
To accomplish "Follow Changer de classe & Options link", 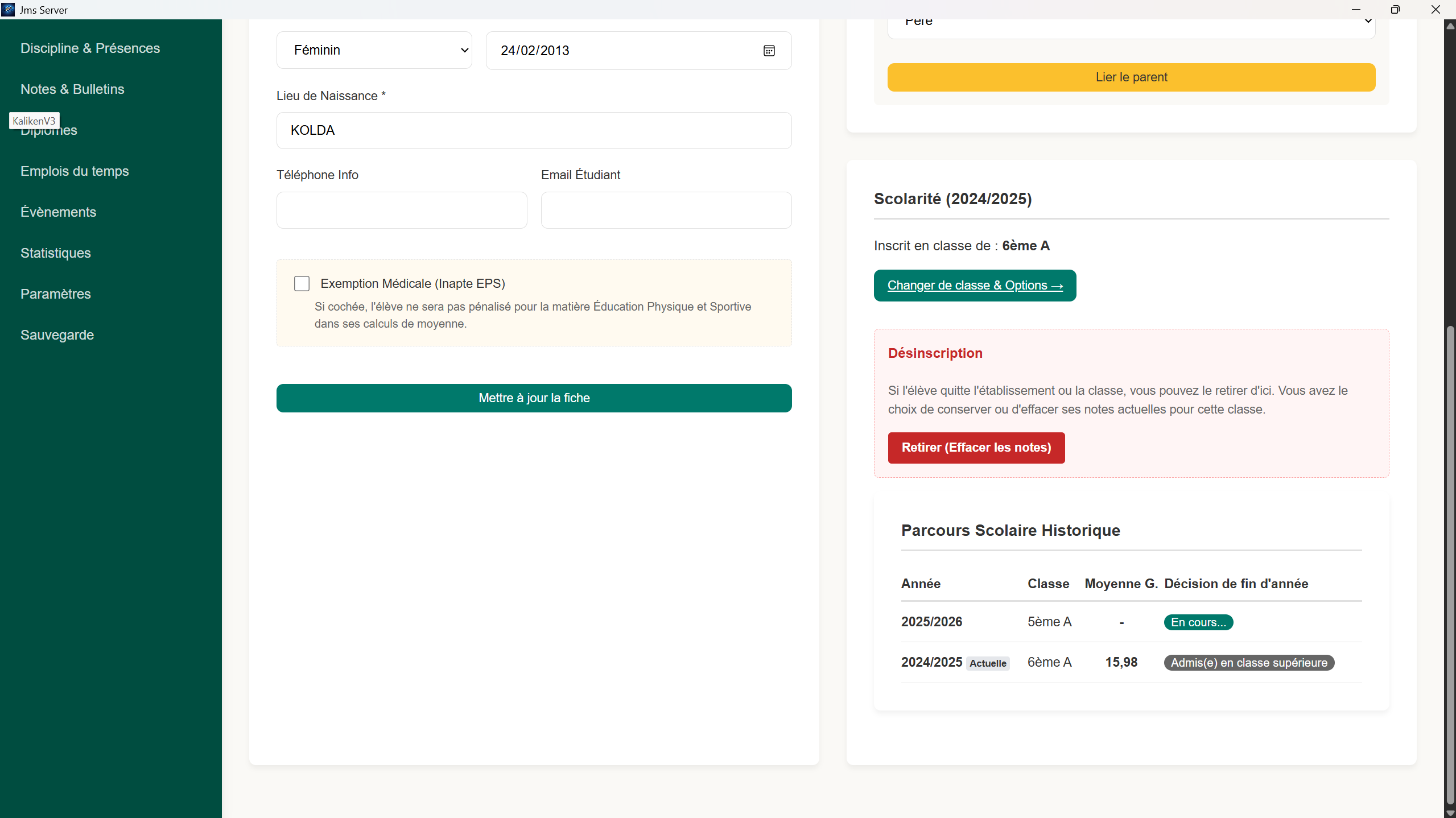I will point(975,286).
